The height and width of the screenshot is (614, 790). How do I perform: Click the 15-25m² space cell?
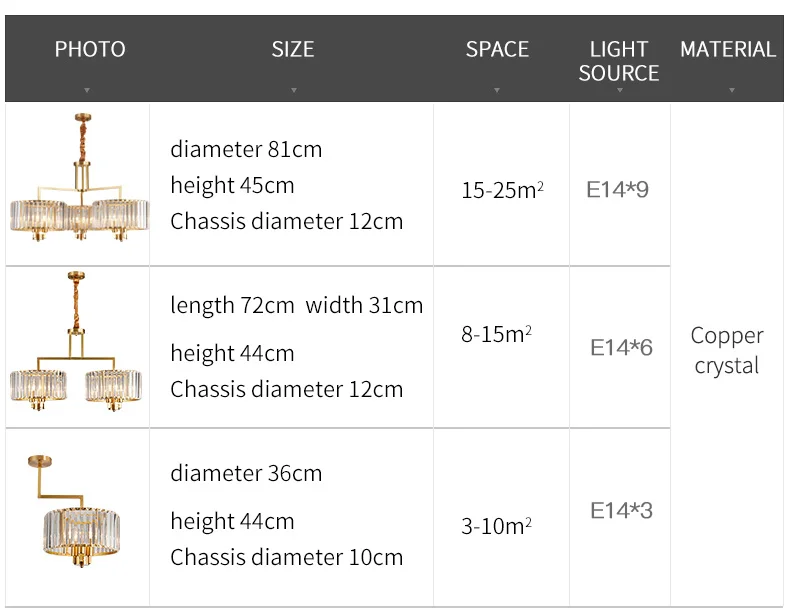tap(502, 190)
